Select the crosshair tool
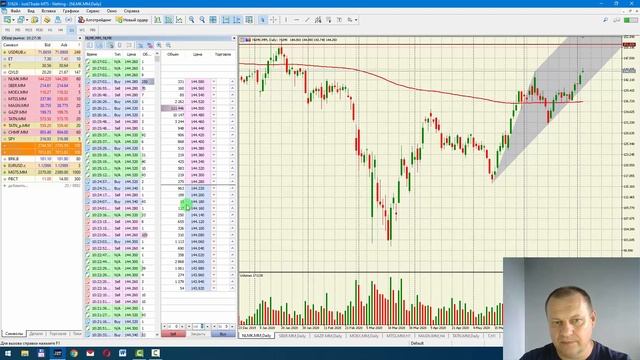640x360 pixels. [x=273, y=20]
